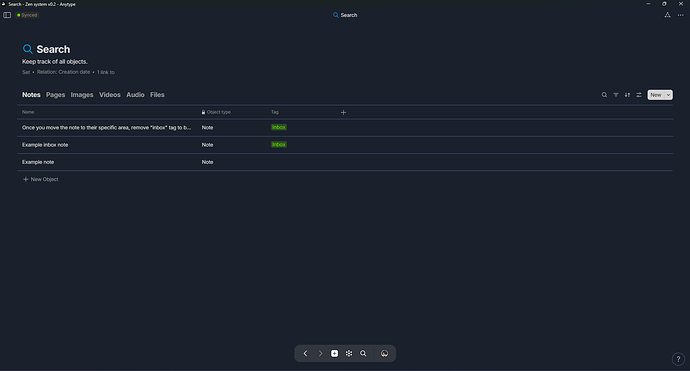The image size is (690, 371).
Task: Create new object with navigation plus icon
Action: point(334,353)
